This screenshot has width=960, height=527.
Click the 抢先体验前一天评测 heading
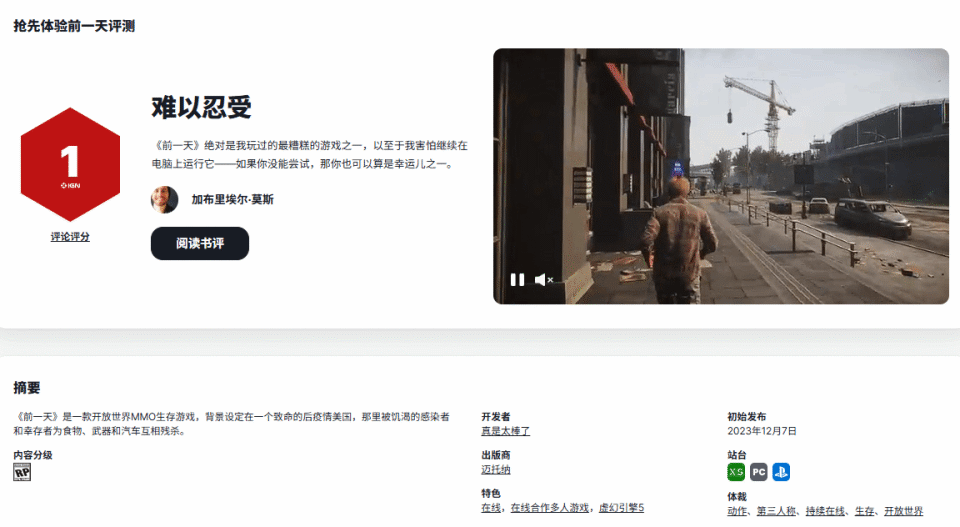click(74, 26)
